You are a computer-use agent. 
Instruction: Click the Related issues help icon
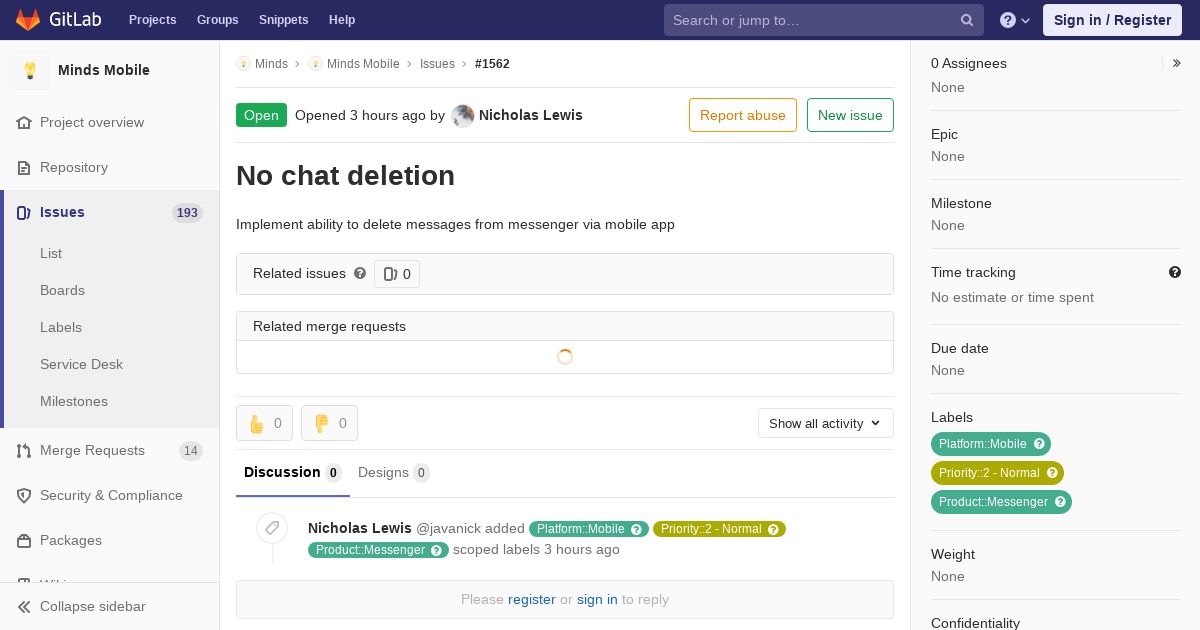(360, 273)
